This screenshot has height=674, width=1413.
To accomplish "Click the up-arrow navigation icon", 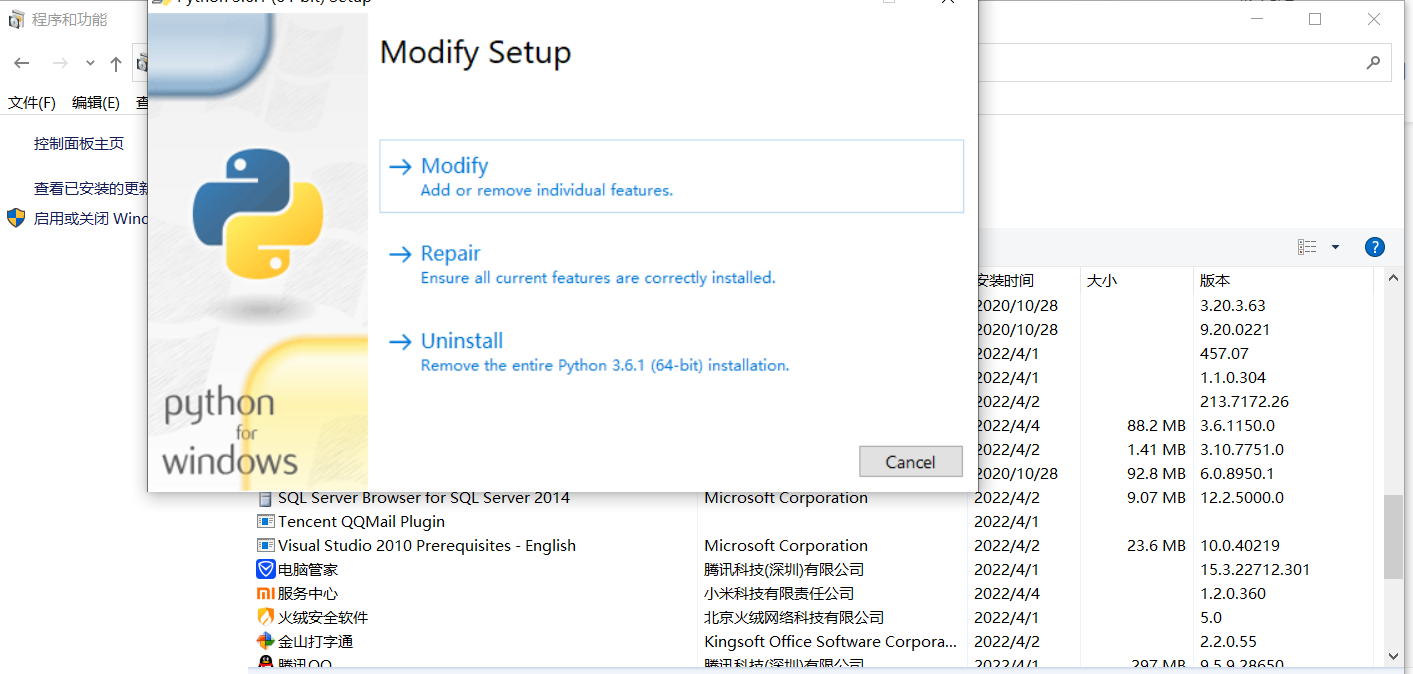I will [x=116, y=62].
